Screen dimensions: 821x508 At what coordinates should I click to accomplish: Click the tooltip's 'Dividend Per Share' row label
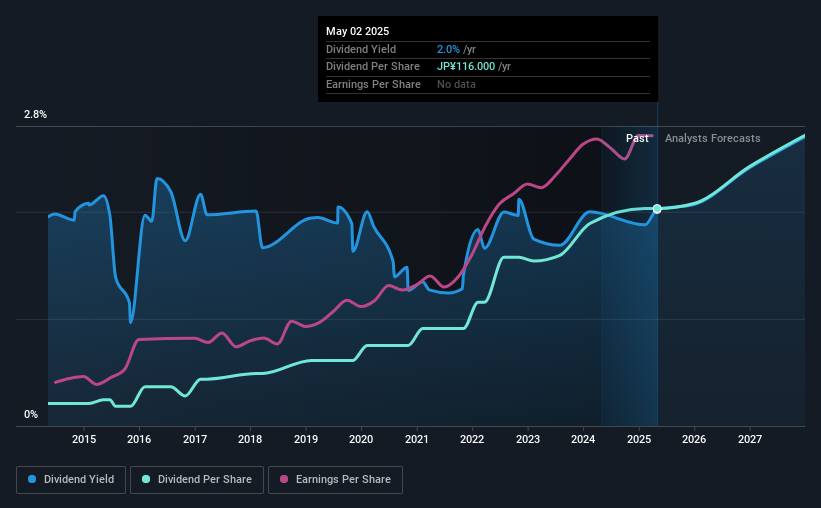point(373,67)
